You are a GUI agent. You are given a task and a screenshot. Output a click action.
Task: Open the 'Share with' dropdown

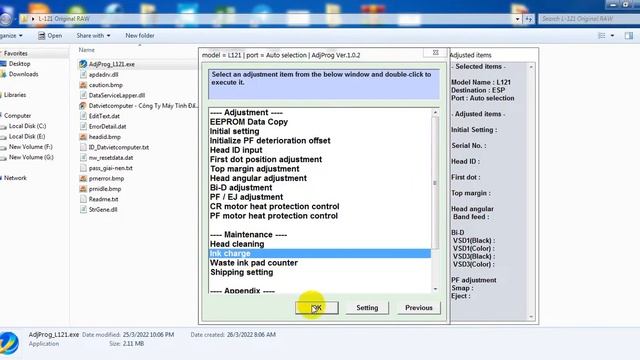[93, 36]
